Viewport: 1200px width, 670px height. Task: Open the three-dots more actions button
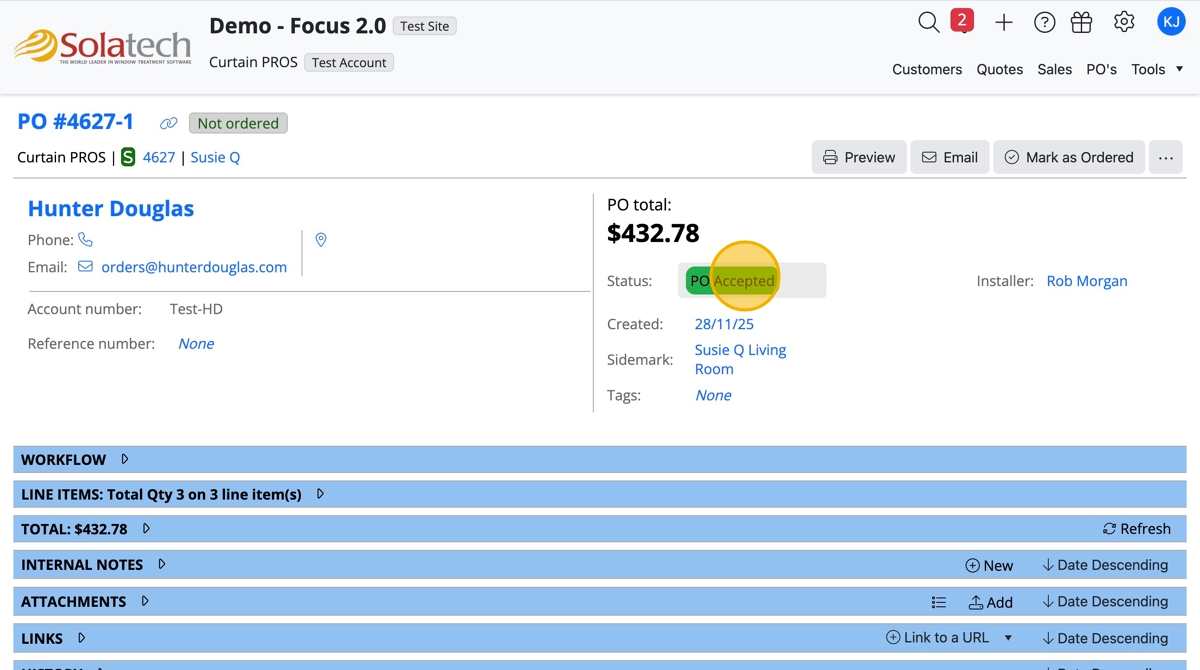pos(1165,157)
